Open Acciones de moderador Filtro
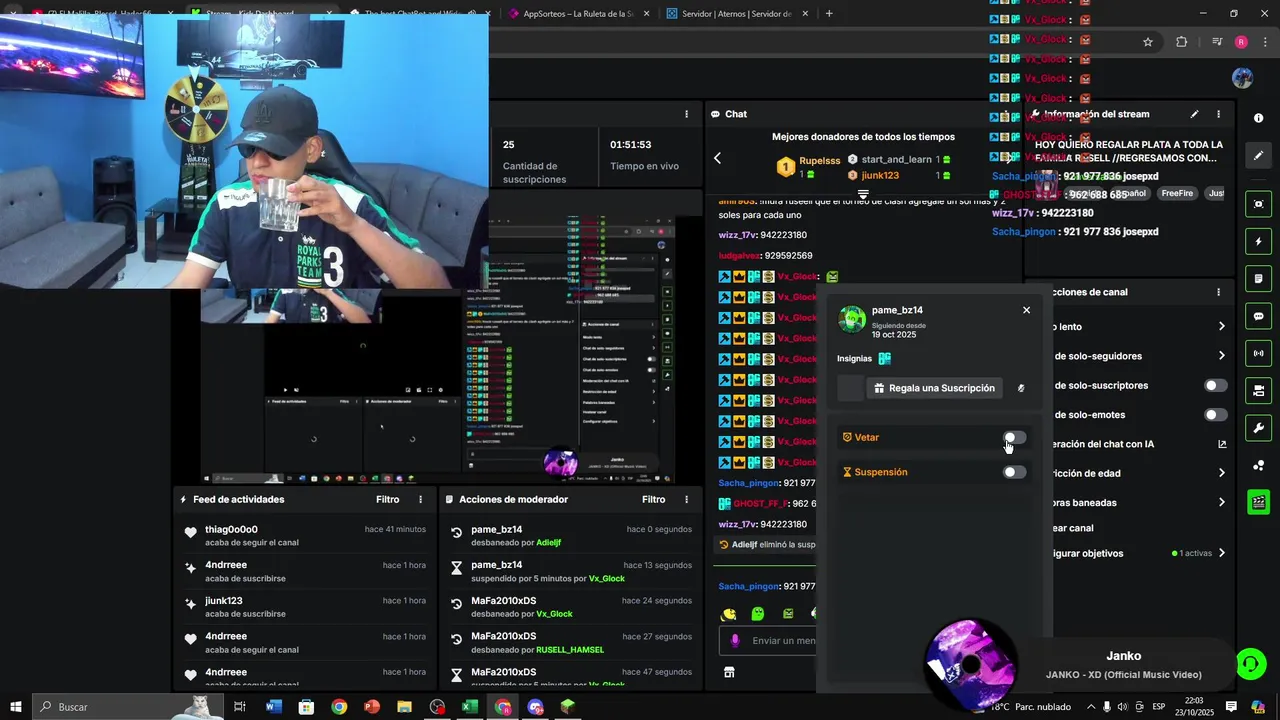Viewport: 1280px width, 720px height. pyautogui.click(x=654, y=500)
